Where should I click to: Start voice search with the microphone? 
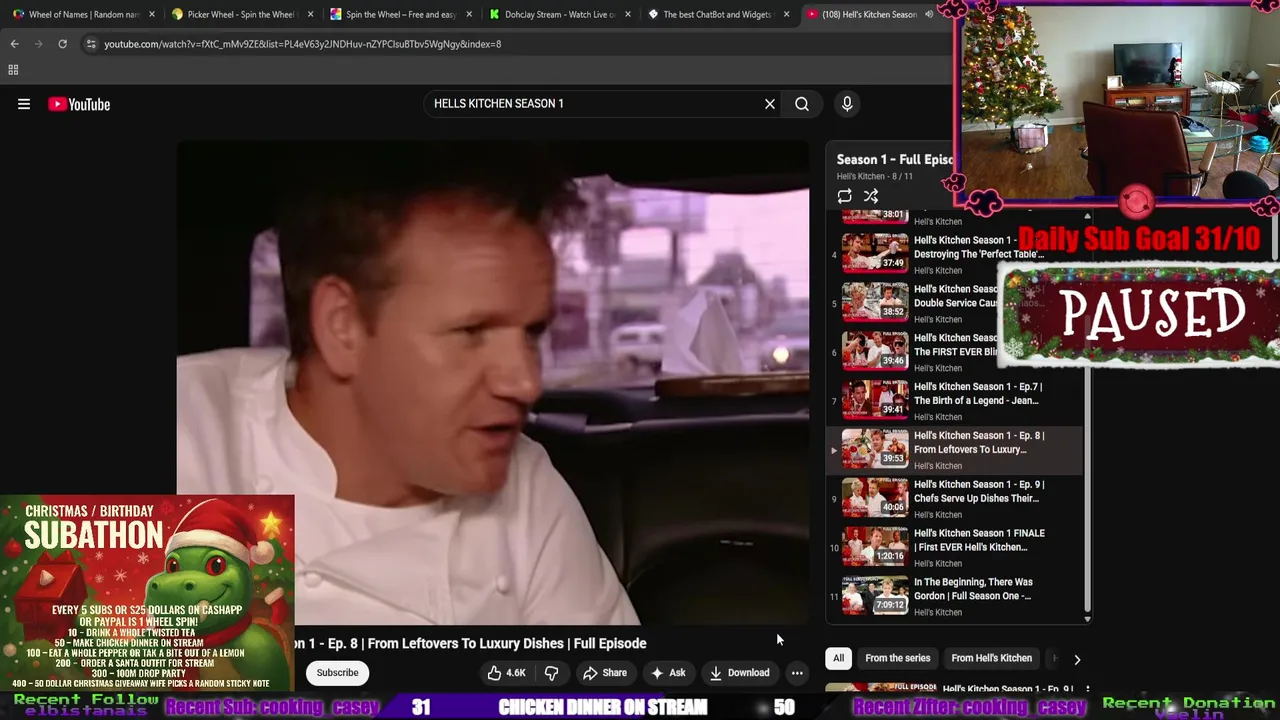click(x=847, y=104)
